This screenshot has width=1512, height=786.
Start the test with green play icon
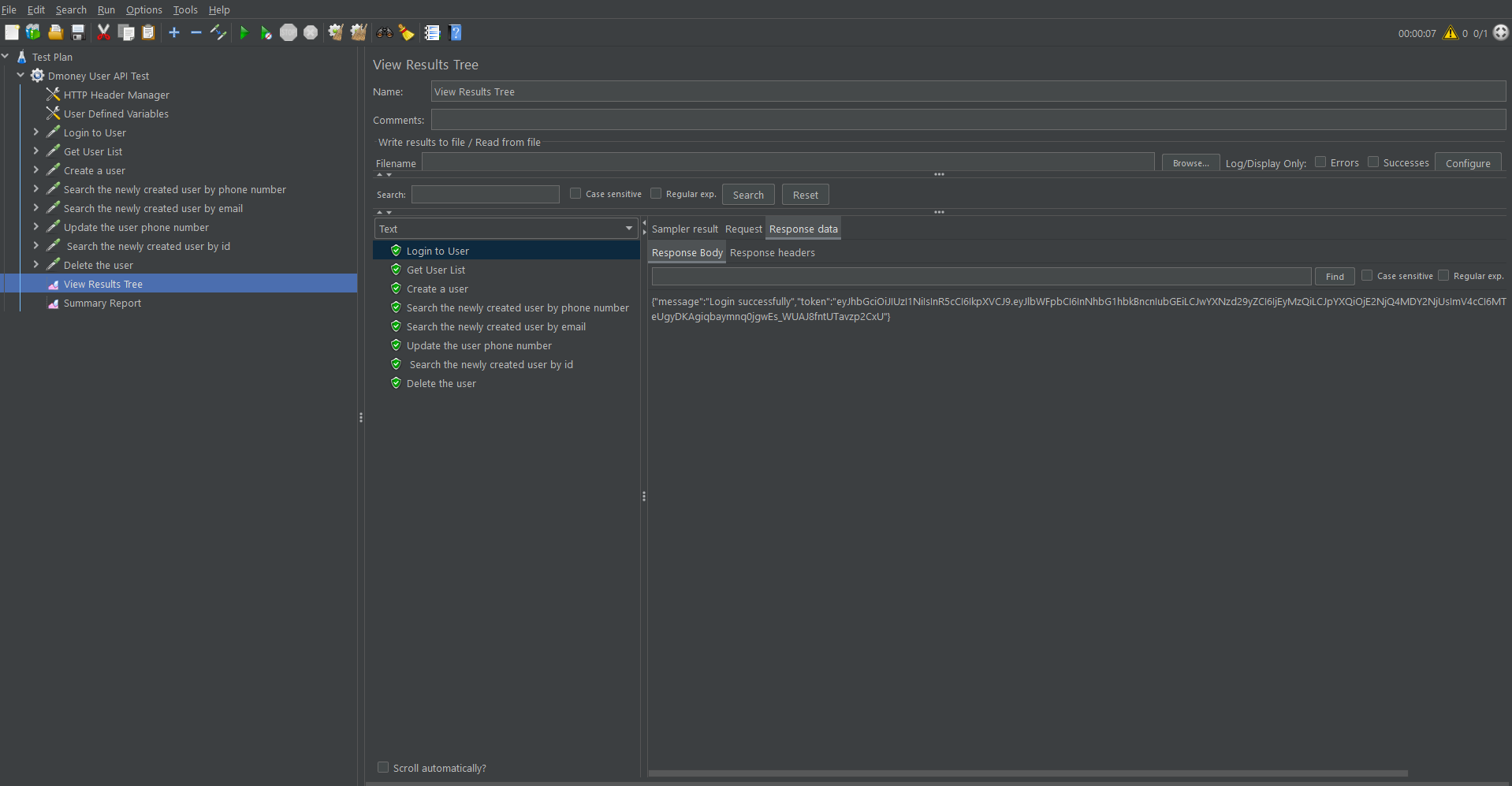pos(244,32)
